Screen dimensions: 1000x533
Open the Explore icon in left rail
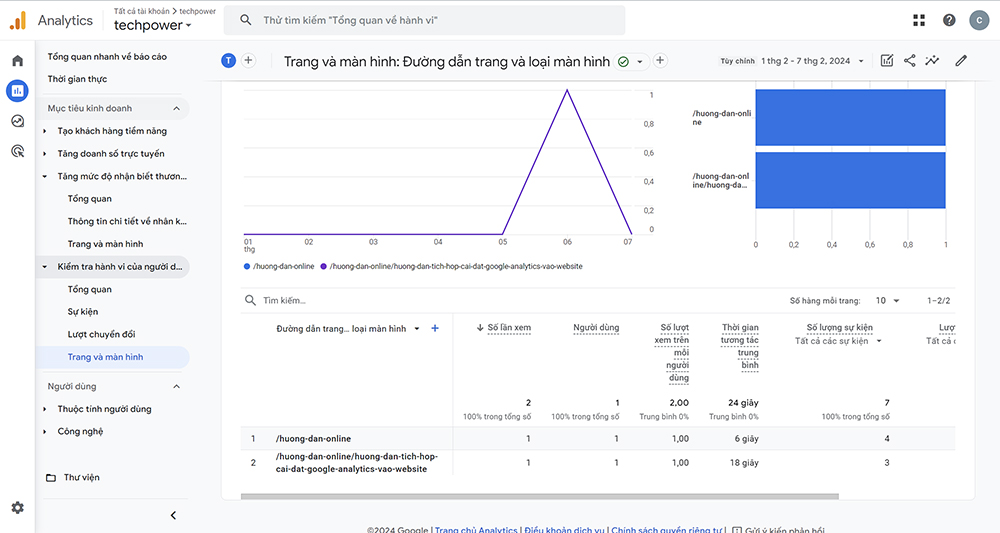pos(17,121)
